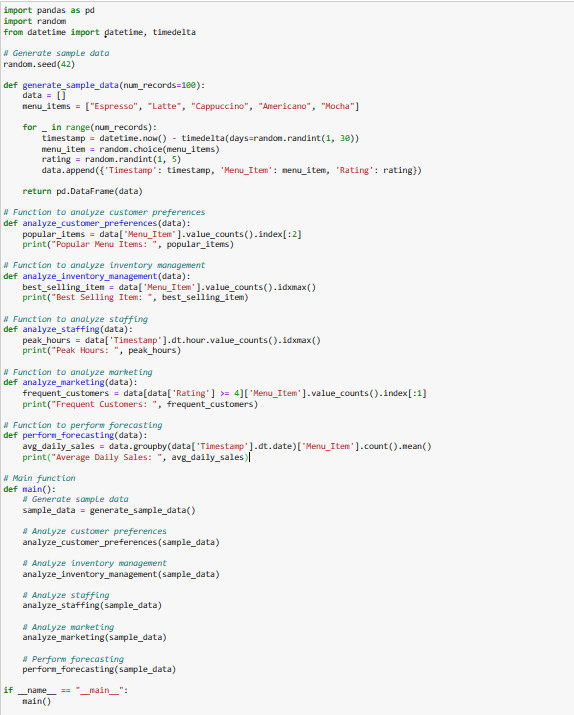This screenshot has height=715, width=574.
Task: Click the 'if __name__ == "__main__":' line
Action: [x=66, y=689]
